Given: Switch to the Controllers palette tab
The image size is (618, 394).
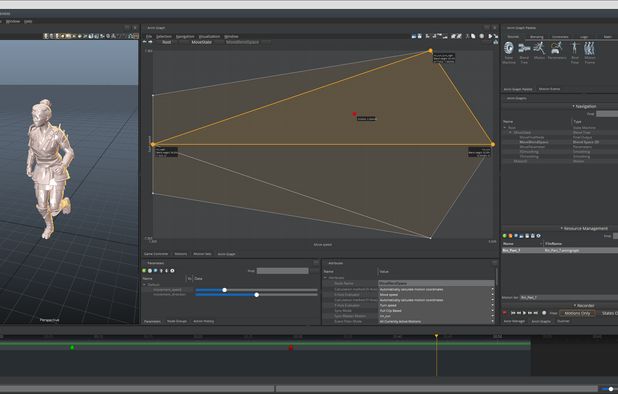Looking at the screenshot, I should coord(560,37).
